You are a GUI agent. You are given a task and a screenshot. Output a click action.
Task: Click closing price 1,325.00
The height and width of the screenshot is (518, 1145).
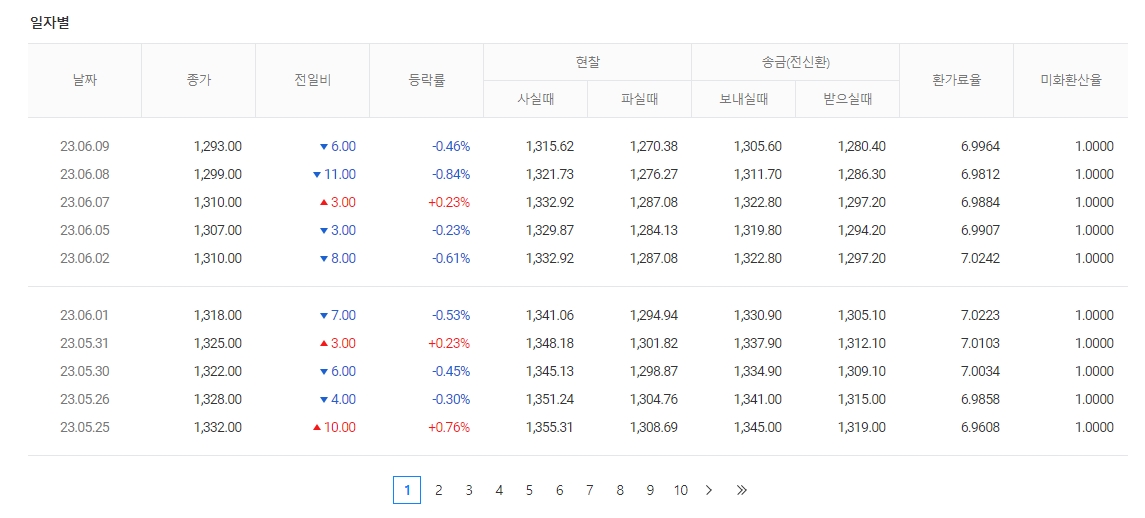pos(218,343)
